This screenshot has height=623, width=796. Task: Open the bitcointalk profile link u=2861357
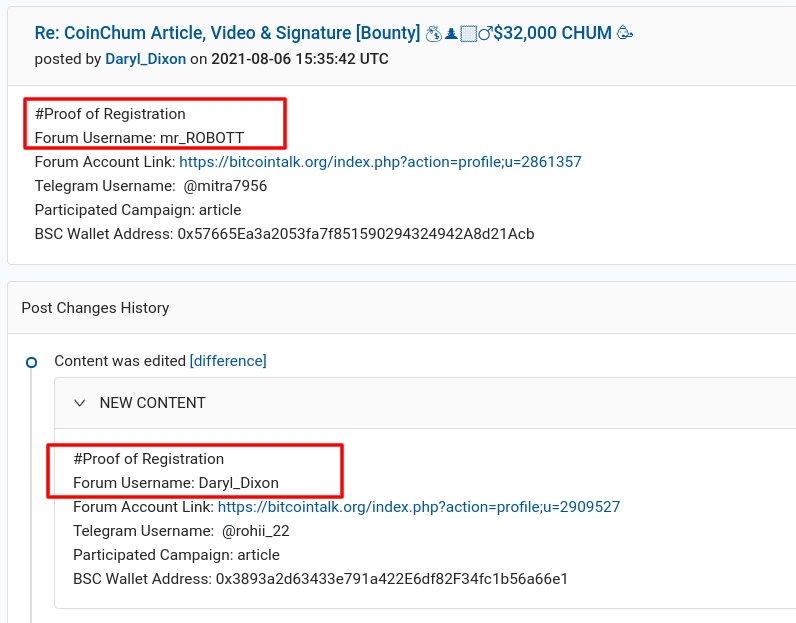(380, 162)
